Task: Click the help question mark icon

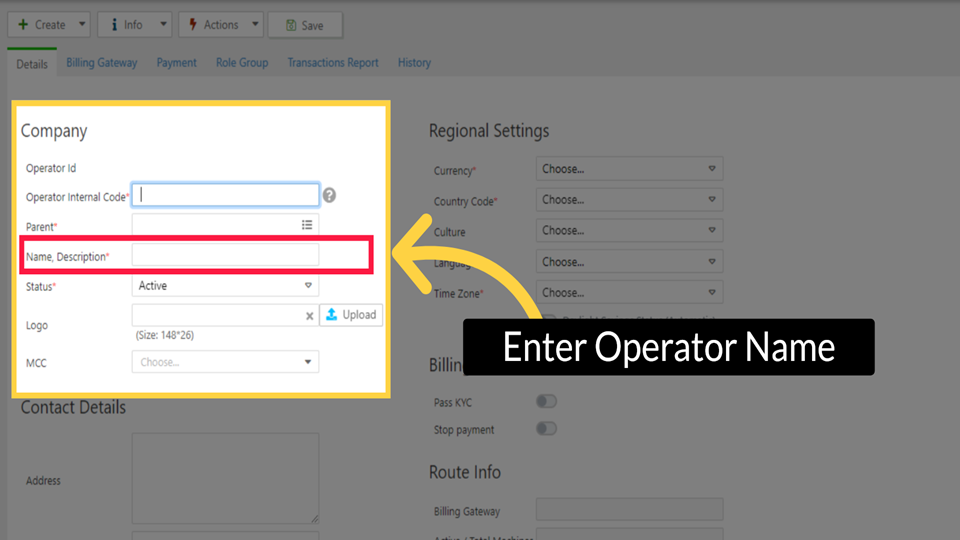Action: coord(329,196)
